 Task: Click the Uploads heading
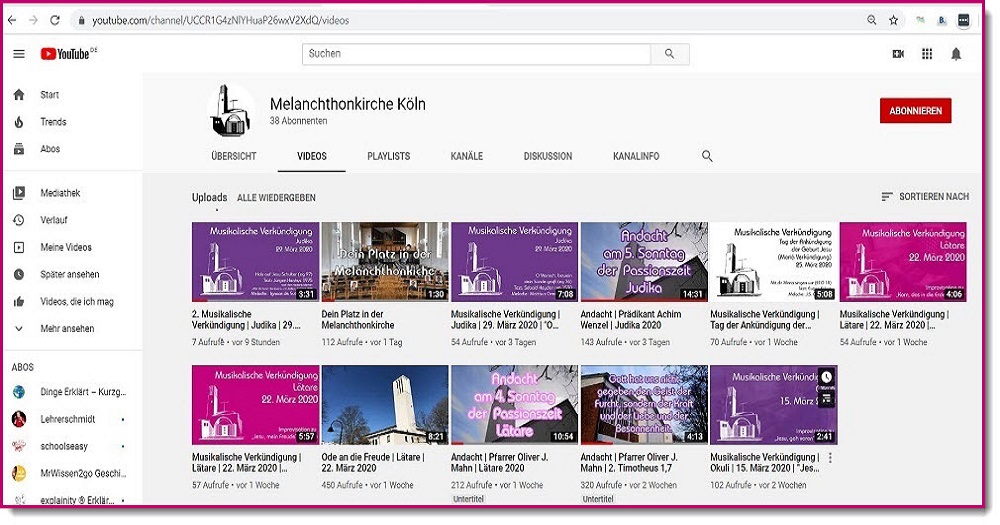209,198
